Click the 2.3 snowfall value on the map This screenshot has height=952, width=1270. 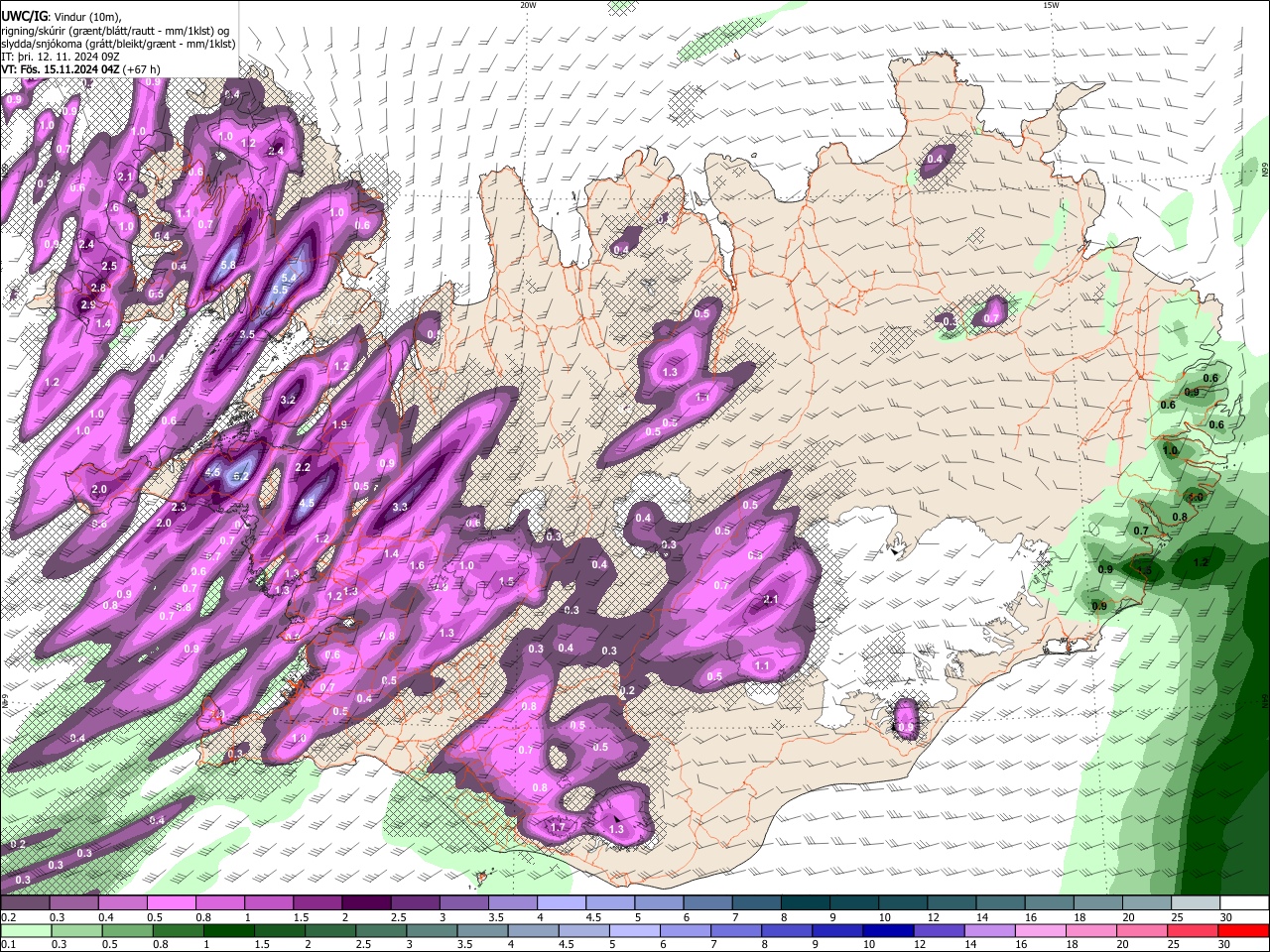click(179, 507)
